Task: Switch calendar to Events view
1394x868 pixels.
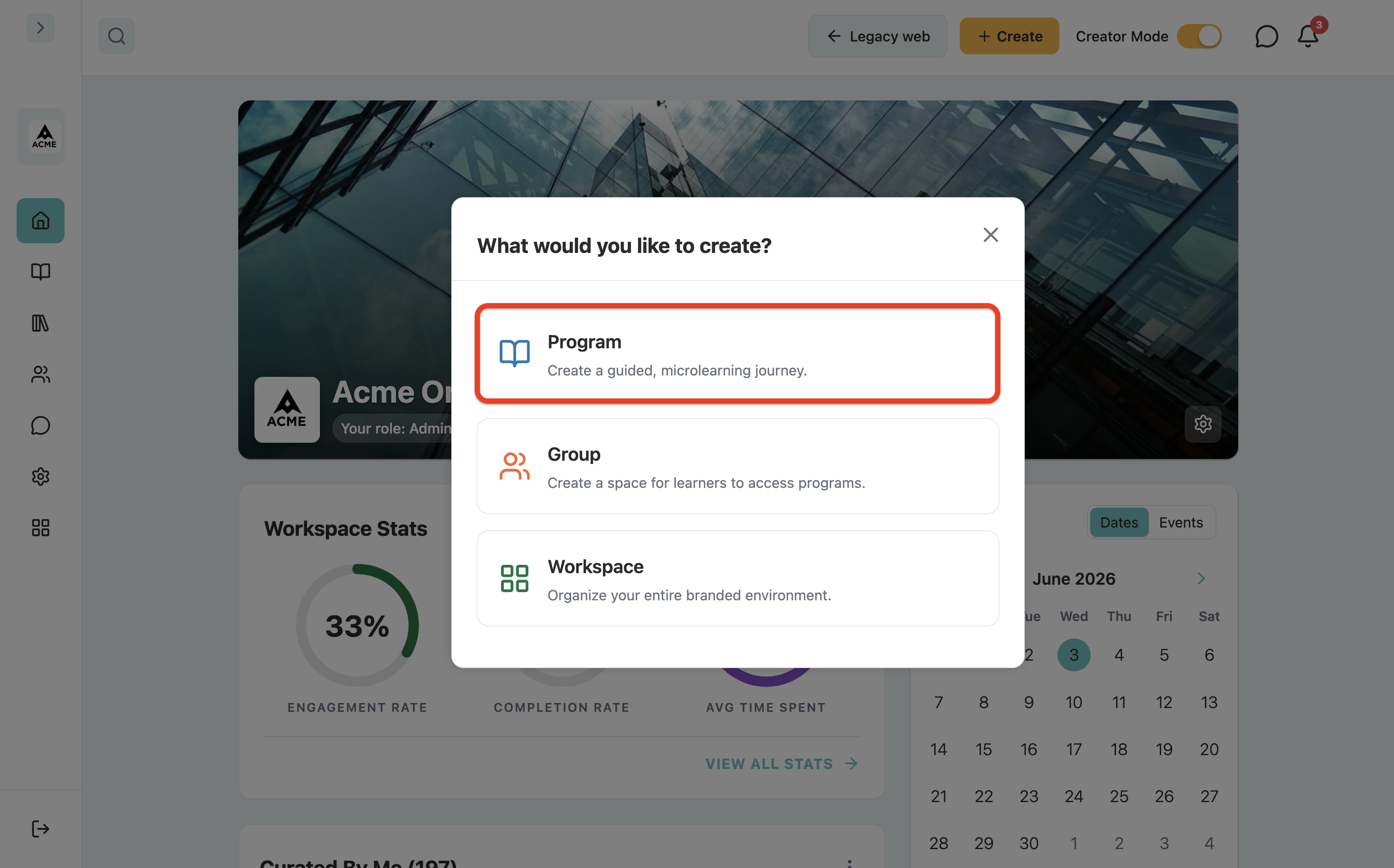Action: [1181, 522]
